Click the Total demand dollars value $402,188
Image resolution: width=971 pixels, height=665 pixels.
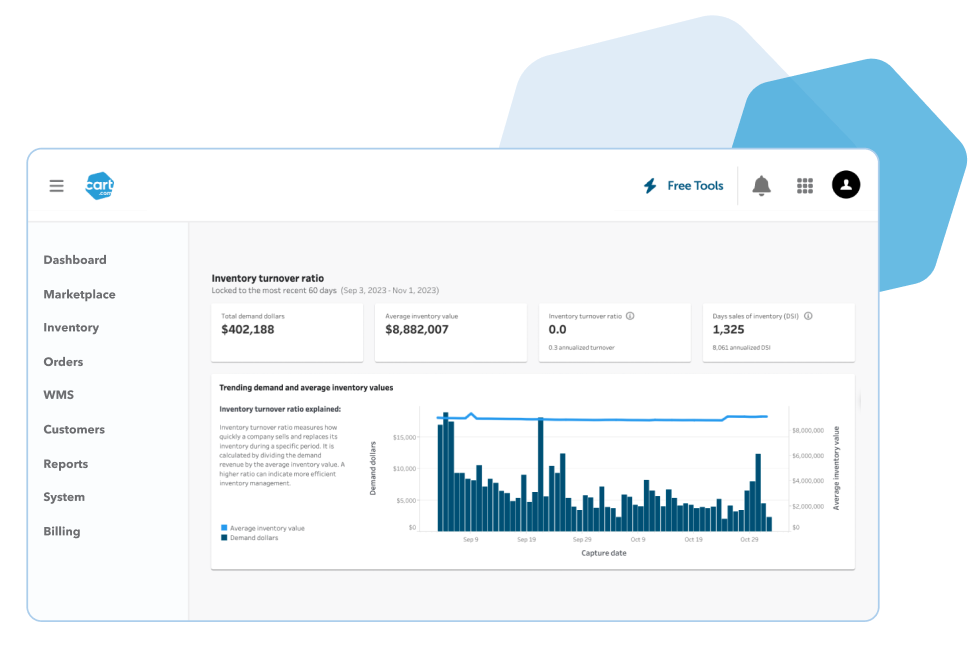click(x=248, y=329)
